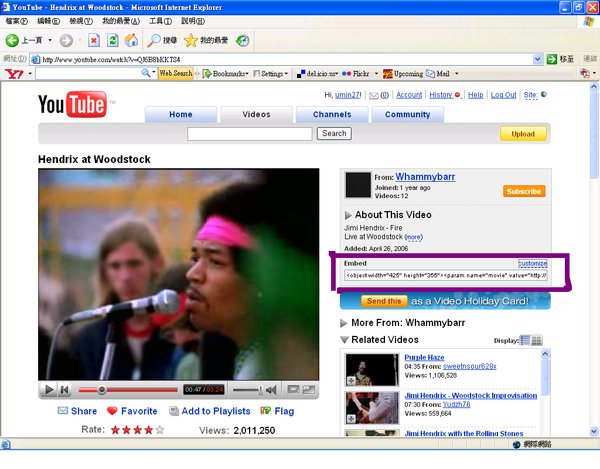
Task: Open the Whammybarr uploader link
Action: point(425,177)
